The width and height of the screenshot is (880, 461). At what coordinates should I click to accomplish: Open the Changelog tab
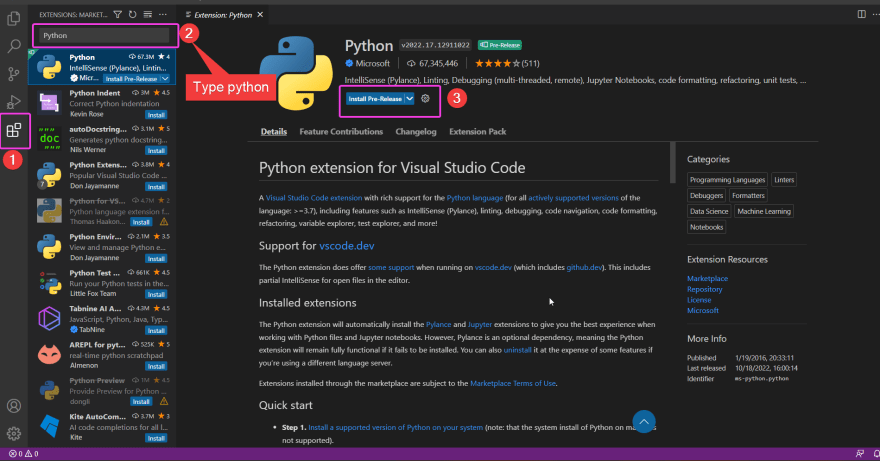tap(415, 131)
